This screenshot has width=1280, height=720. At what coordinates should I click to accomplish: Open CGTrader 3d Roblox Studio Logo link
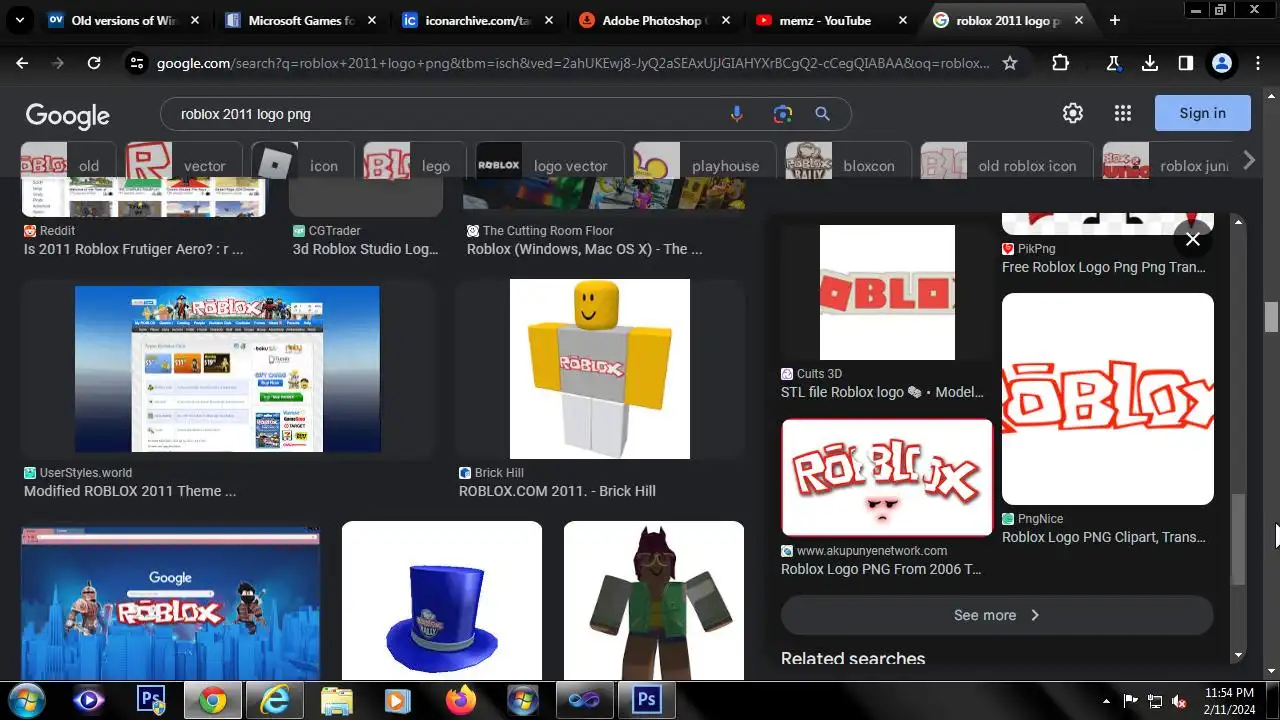[x=365, y=249]
